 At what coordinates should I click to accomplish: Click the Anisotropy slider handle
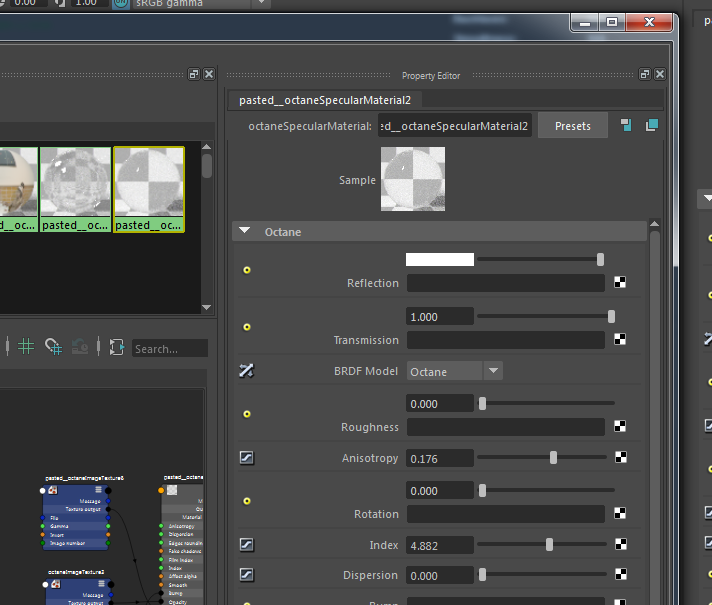click(x=553, y=457)
